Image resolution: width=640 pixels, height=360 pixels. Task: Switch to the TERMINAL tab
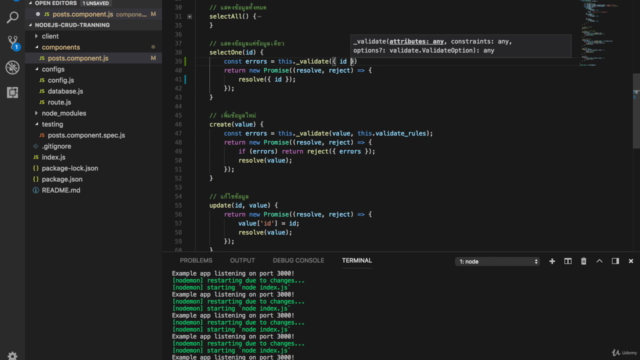357,260
